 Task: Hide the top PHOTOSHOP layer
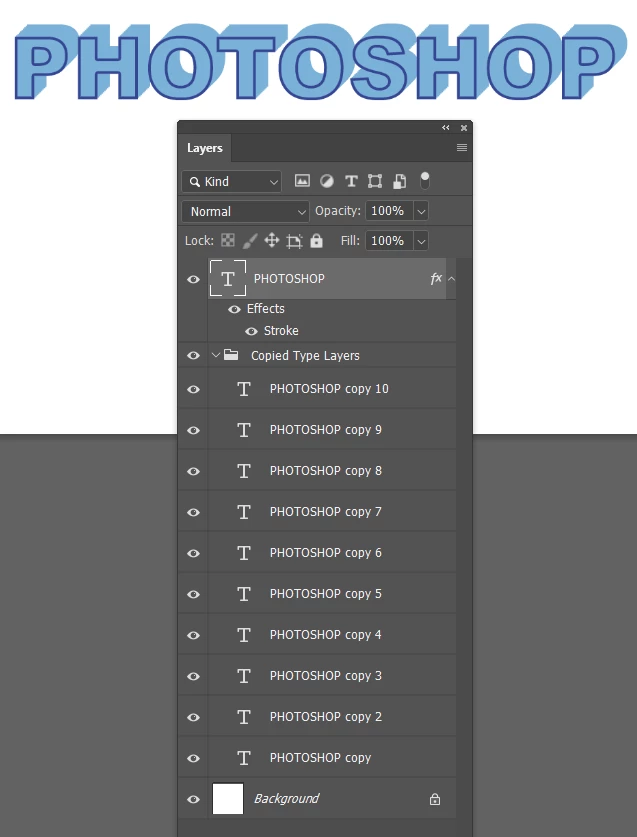(x=193, y=279)
